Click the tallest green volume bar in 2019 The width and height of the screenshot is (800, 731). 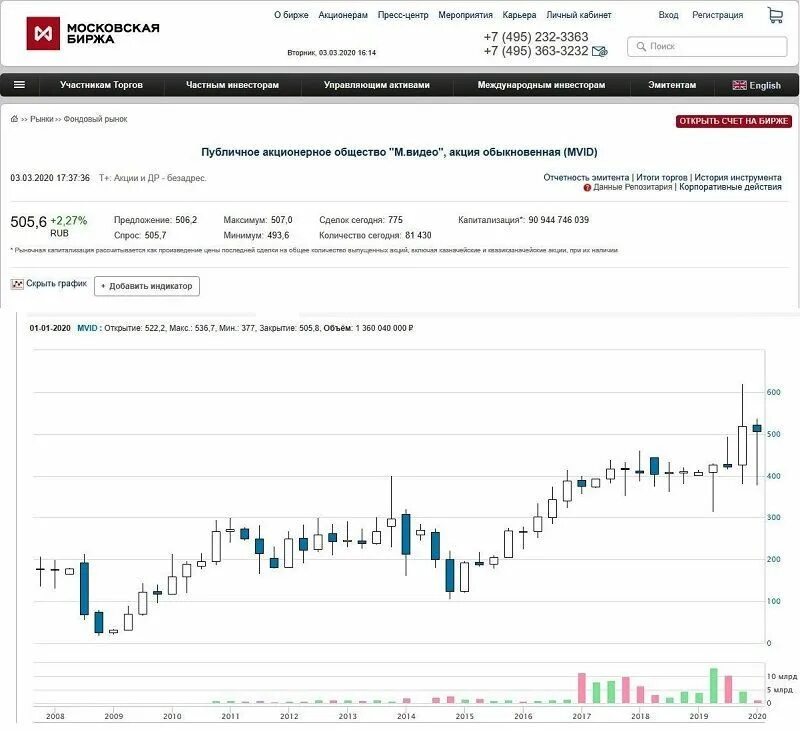click(713, 686)
